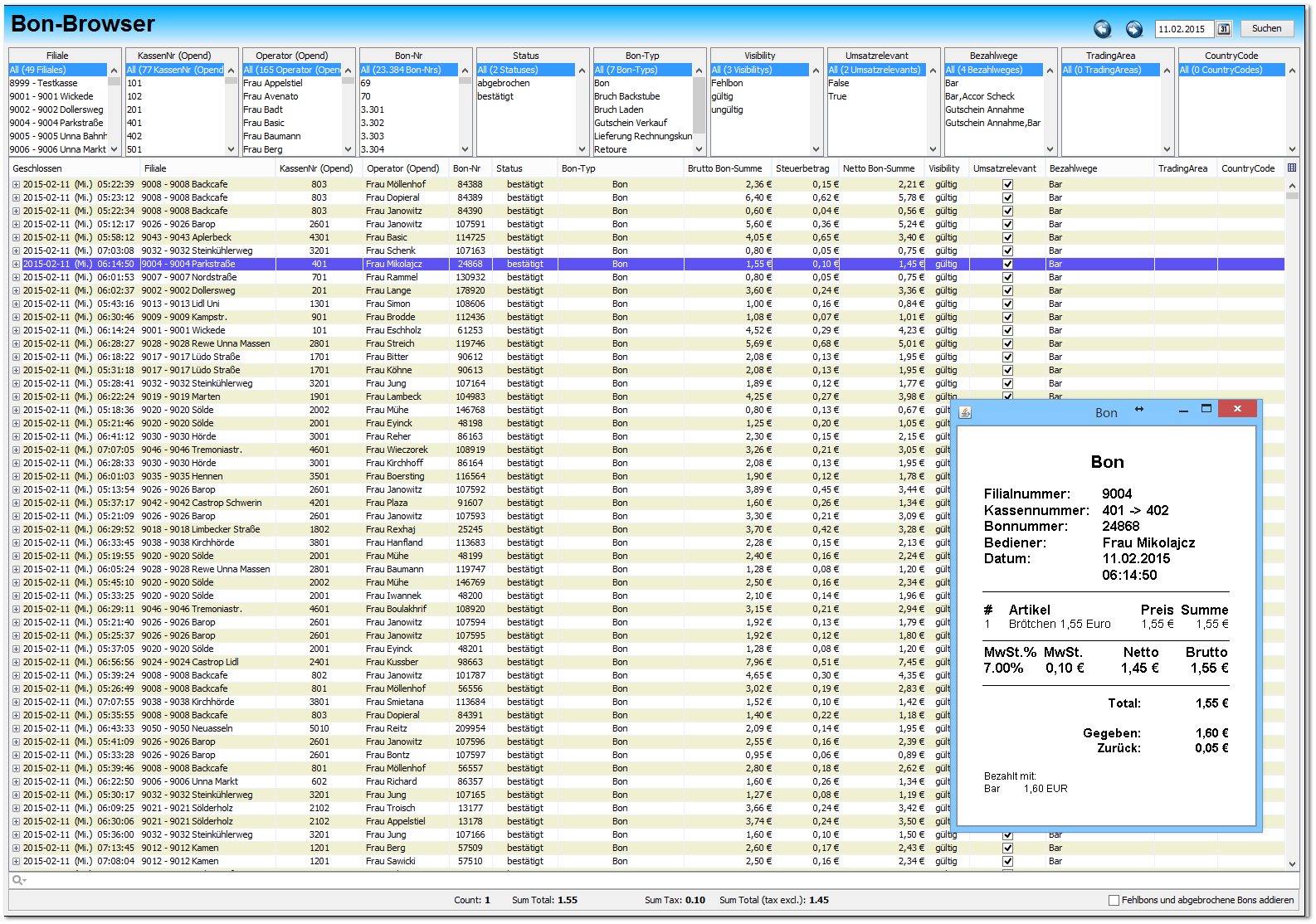Toggle Umsatzrelevant checkbox for Frau Rammel row
The width and height of the screenshot is (1316, 924).
pyautogui.click(x=1007, y=277)
